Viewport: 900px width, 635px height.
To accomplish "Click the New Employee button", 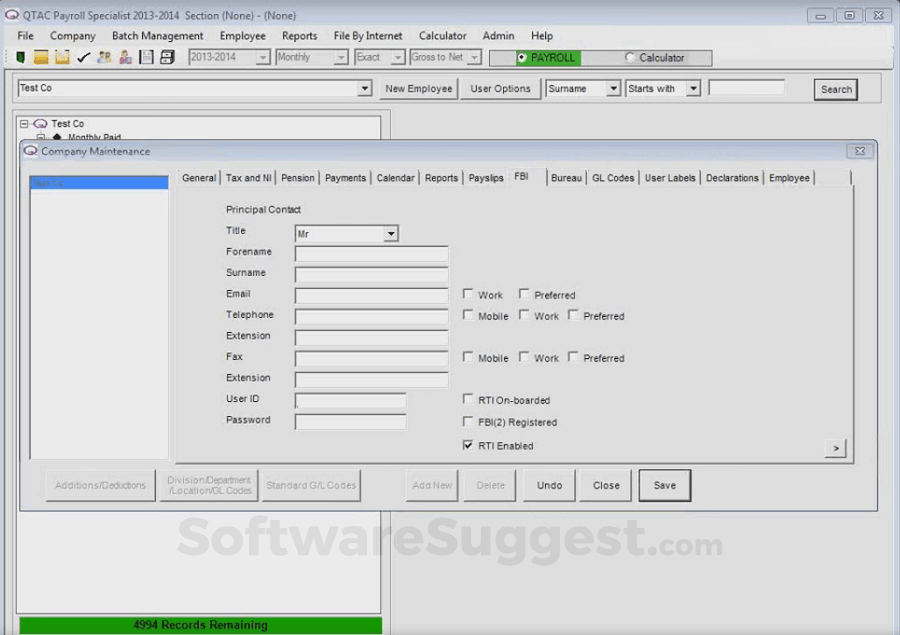I will click(418, 88).
